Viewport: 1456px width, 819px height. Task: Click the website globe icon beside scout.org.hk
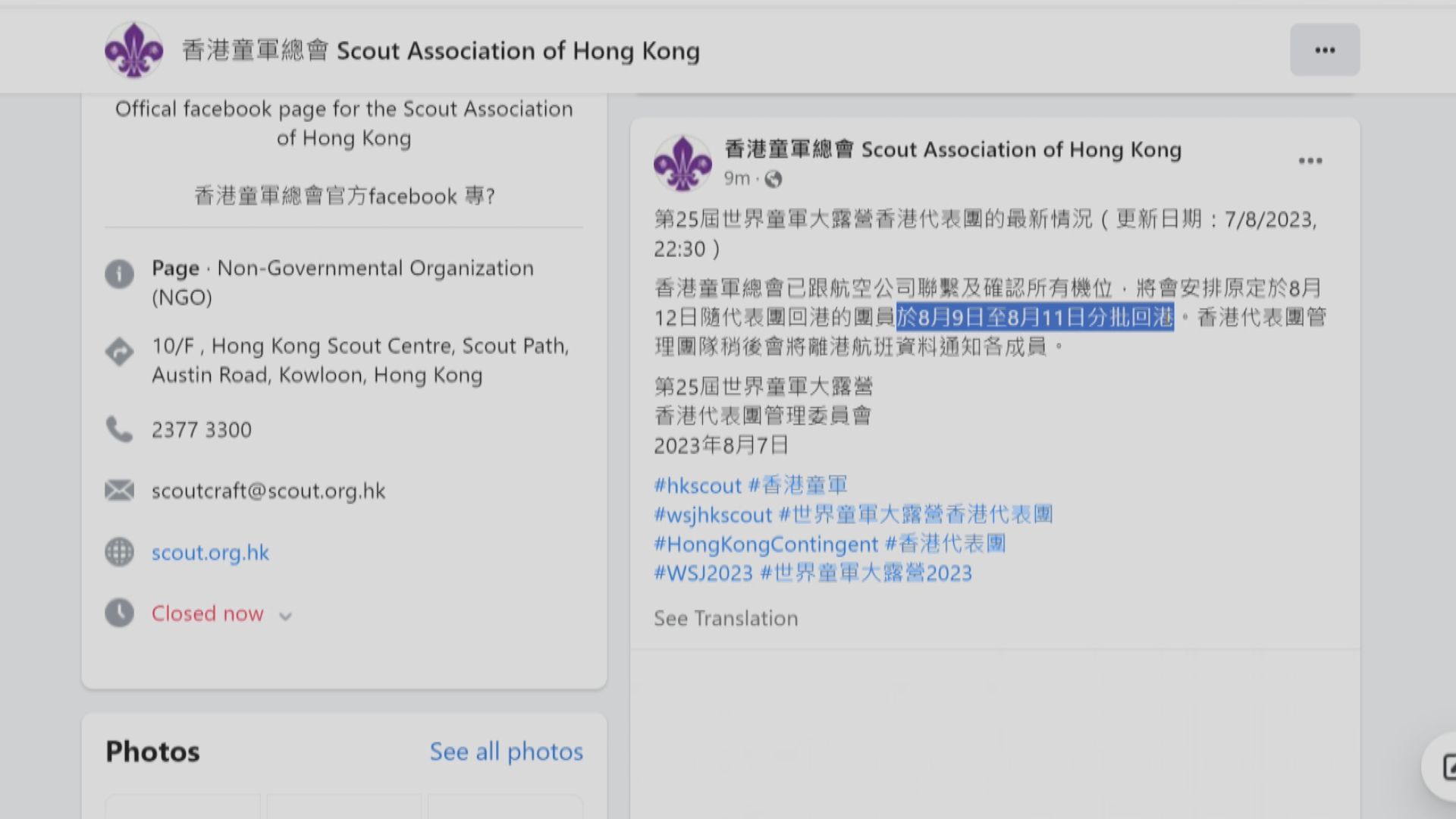point(119,552)
